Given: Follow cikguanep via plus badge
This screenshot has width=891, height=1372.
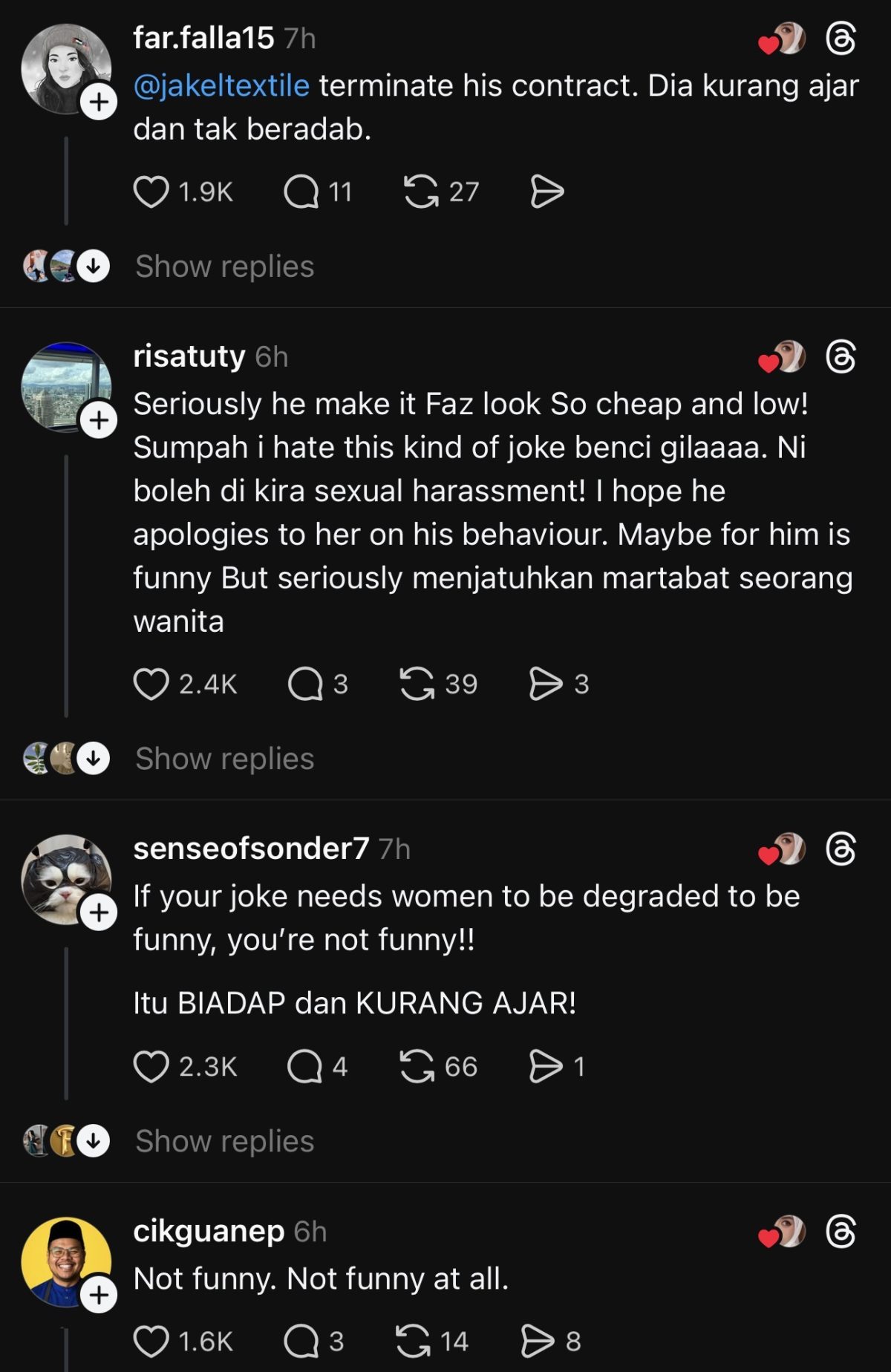Looking at the screenshot, I should (99, 1296).
